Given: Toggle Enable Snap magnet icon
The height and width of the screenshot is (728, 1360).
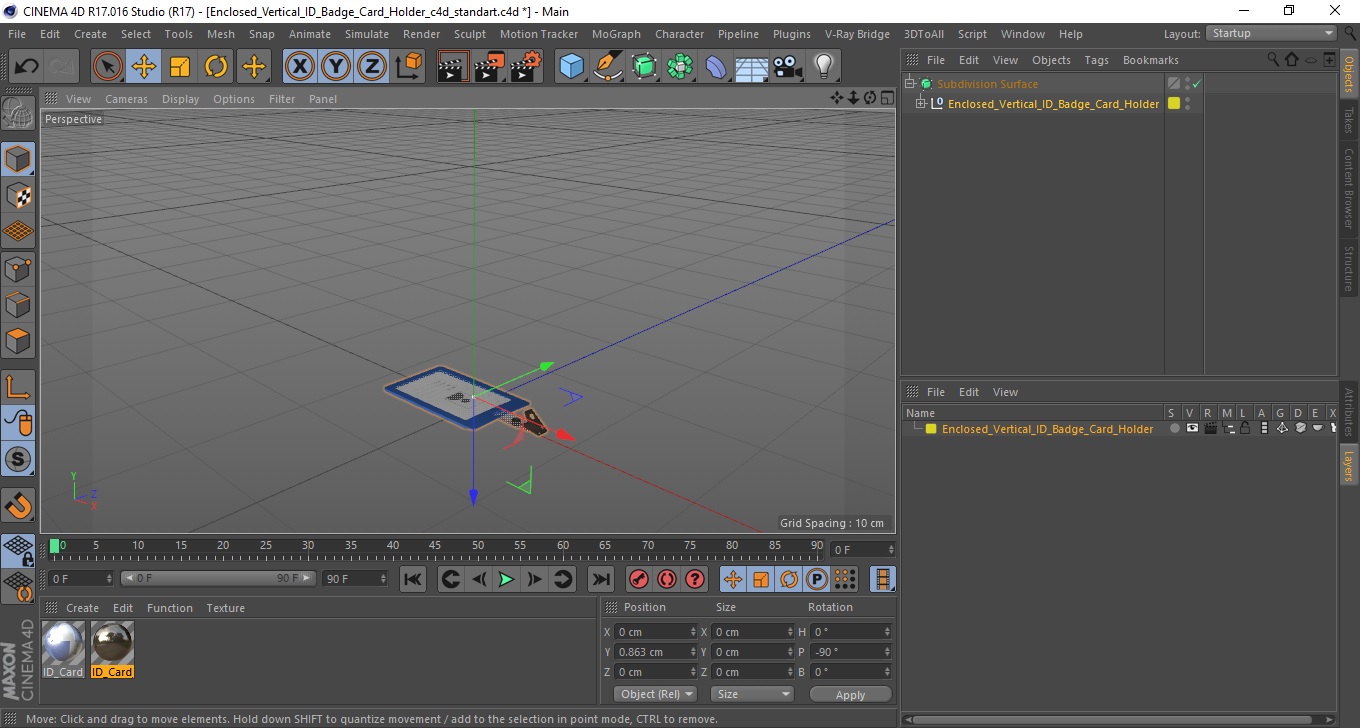Looking at the screenshot, I should (18, 505).
